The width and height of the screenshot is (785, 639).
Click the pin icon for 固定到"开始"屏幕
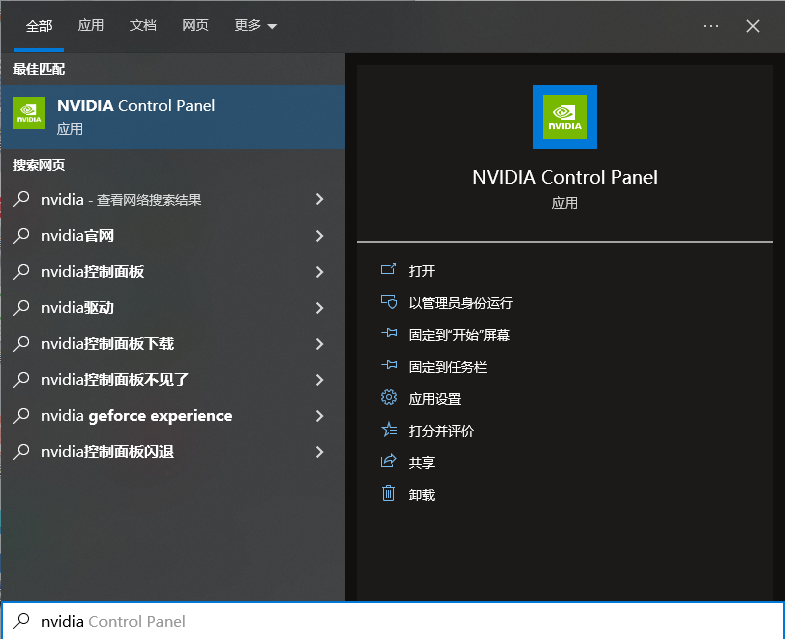coord(388,334)
